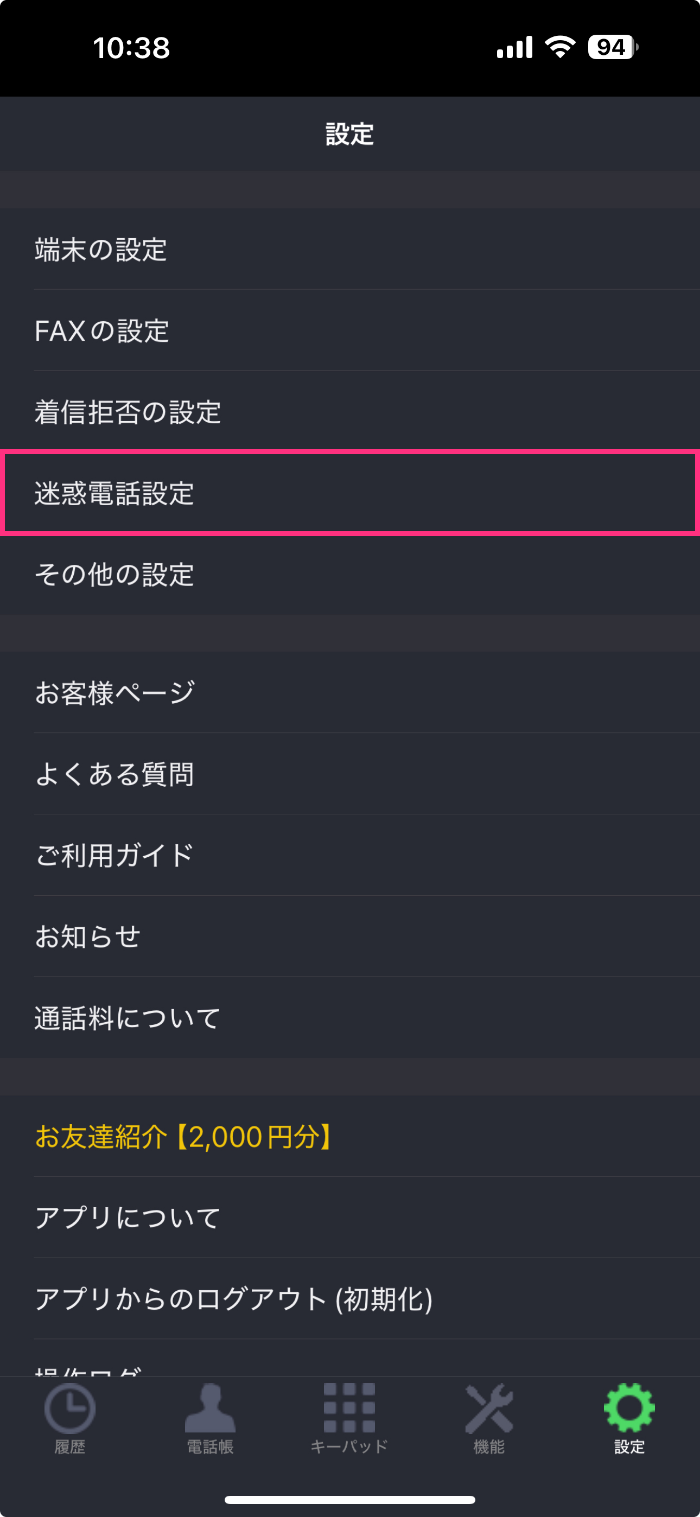The height and width of the screenshot is (1517, 700).
Task: Tap the cellular signal bars
Action: tap(514, 47)
